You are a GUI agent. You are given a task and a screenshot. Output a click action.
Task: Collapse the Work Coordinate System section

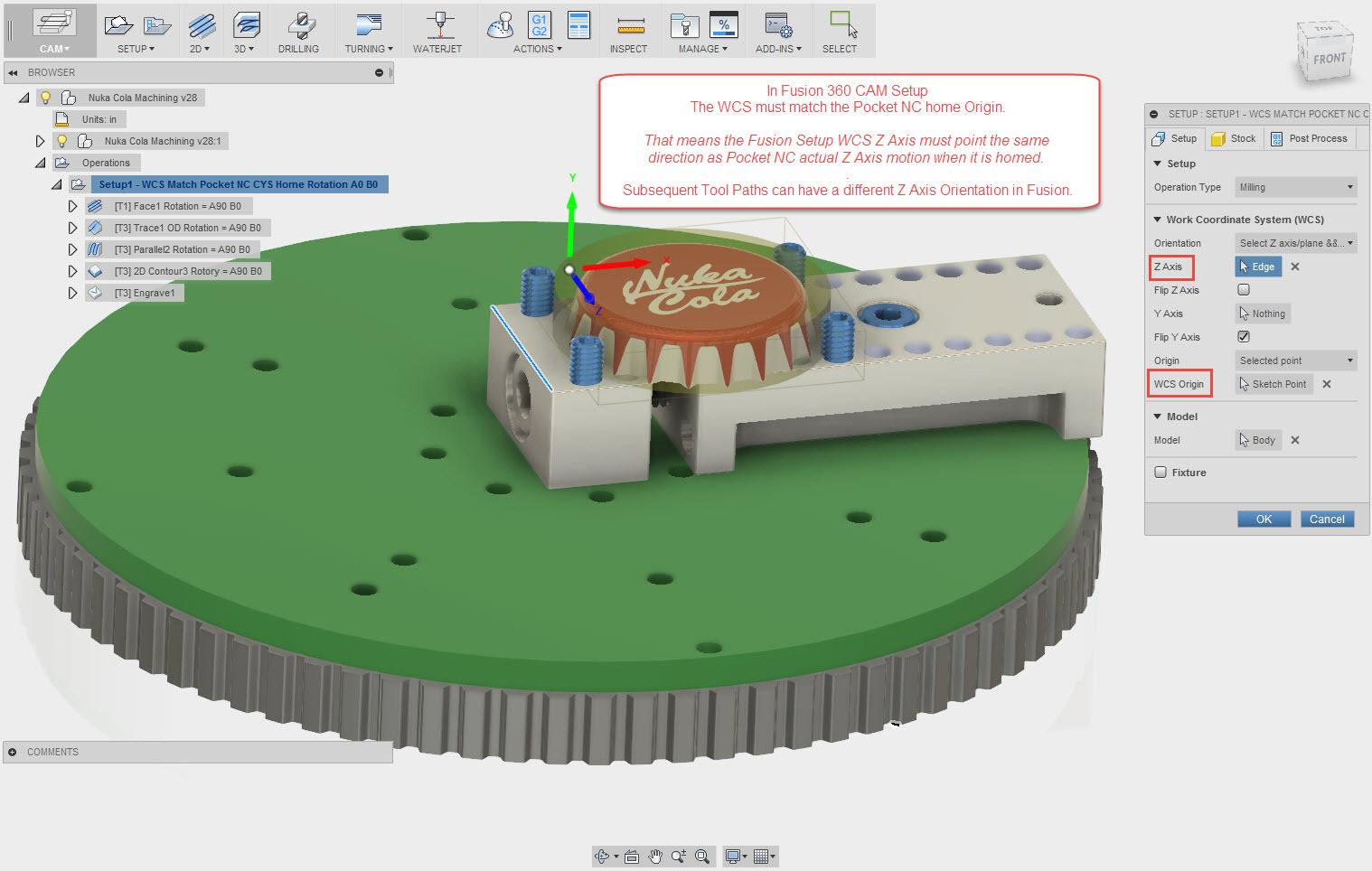coord(1158,220)
